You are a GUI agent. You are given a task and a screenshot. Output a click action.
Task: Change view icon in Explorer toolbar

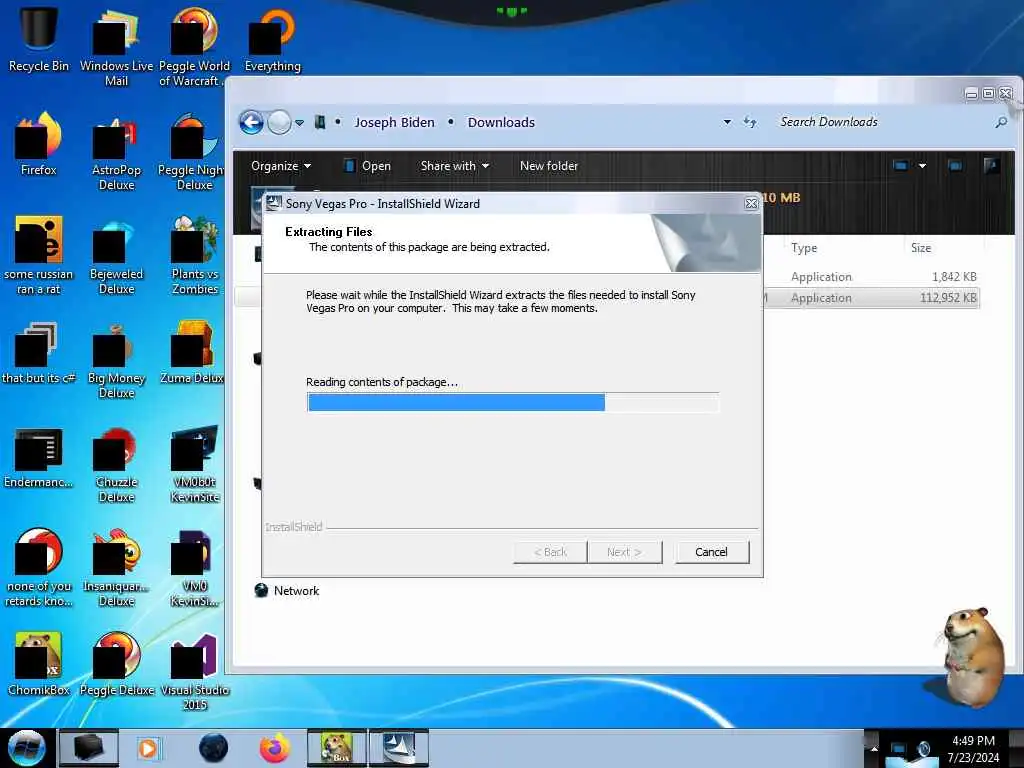(900, 166)
